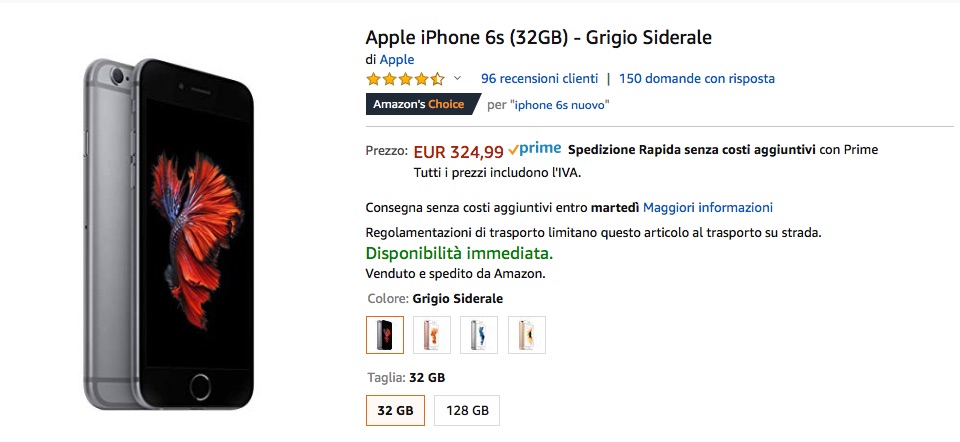The image size is (960, 442).
Task: Open the 96 recensioni clienti link
Action: pyautogui.click(x=539, y=78)
